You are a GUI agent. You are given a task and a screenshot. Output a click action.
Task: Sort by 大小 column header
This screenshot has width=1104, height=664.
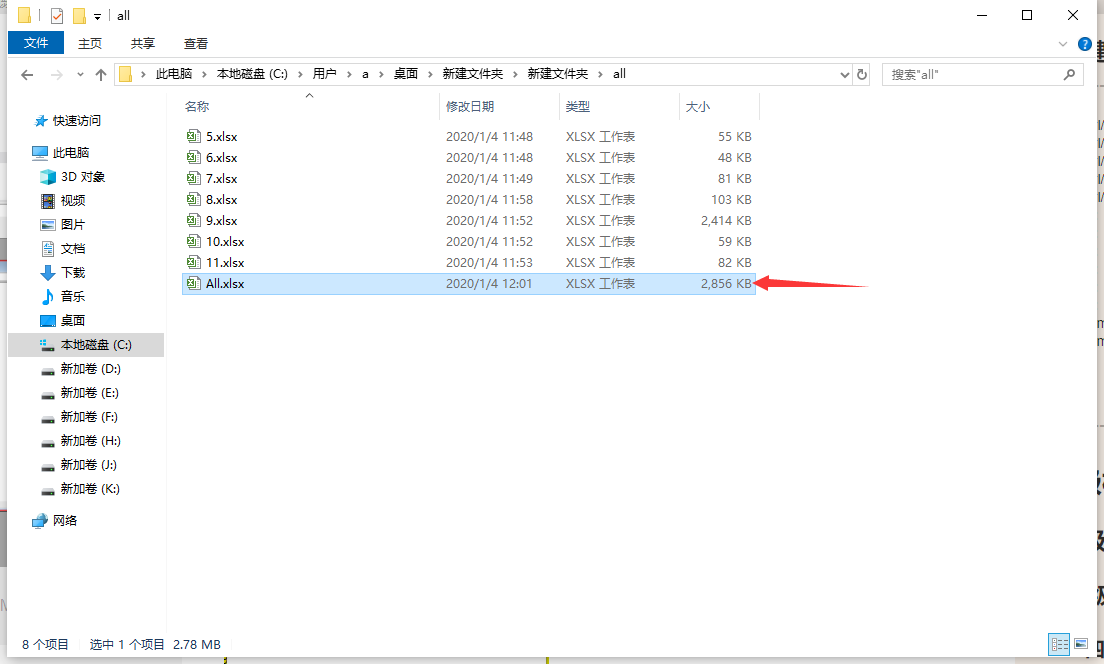coord(697,106)
